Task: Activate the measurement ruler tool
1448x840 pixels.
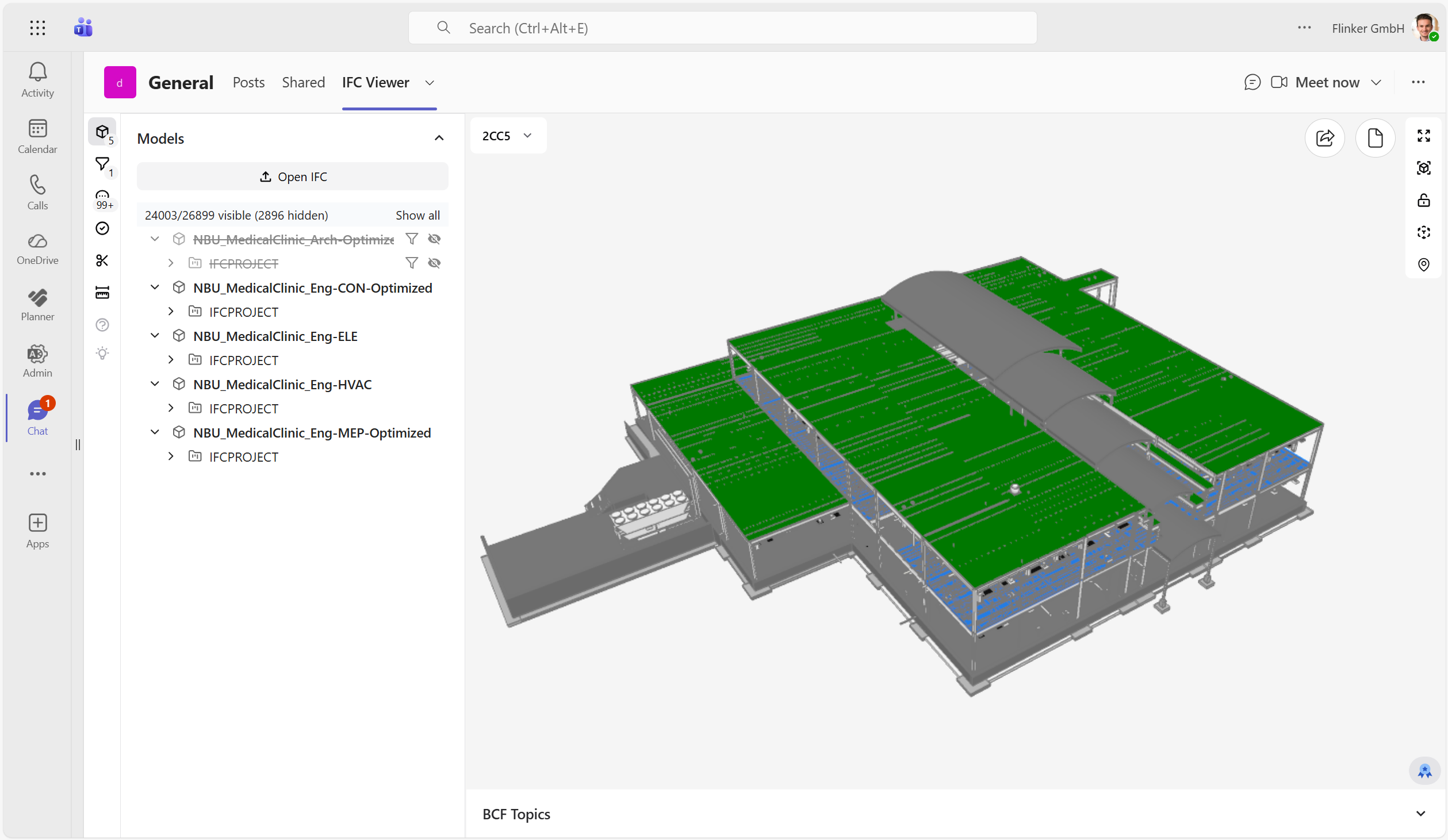Action: [102, 291]
